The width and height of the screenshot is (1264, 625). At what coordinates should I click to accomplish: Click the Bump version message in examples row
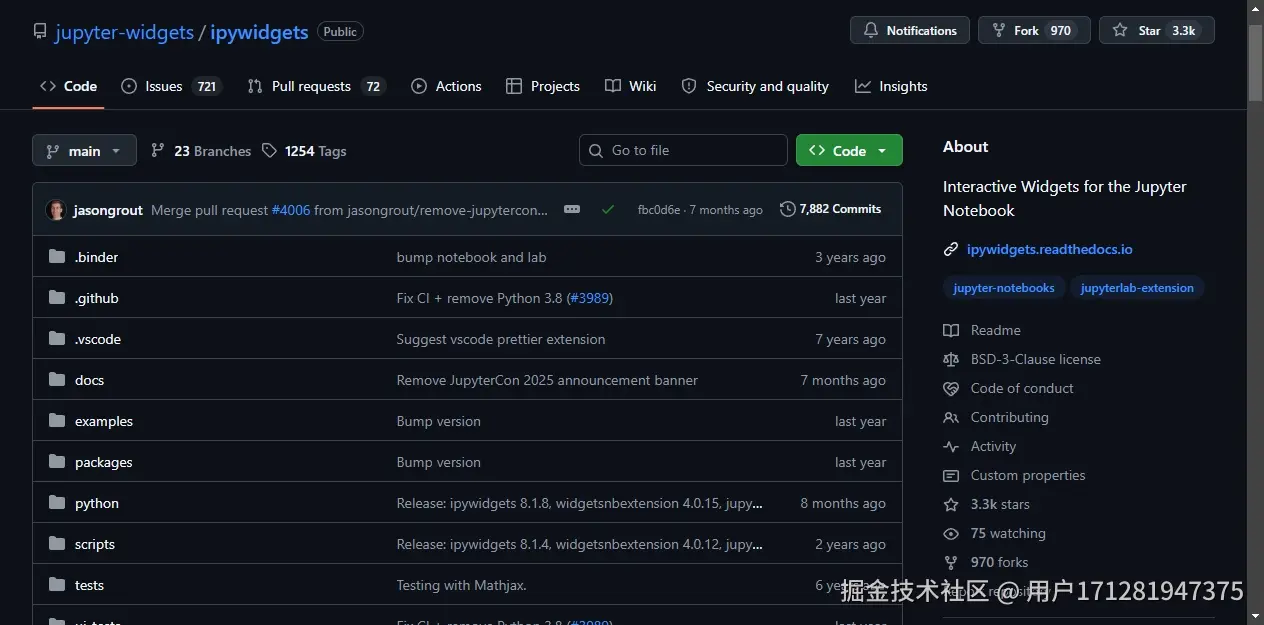pos(438,421)
